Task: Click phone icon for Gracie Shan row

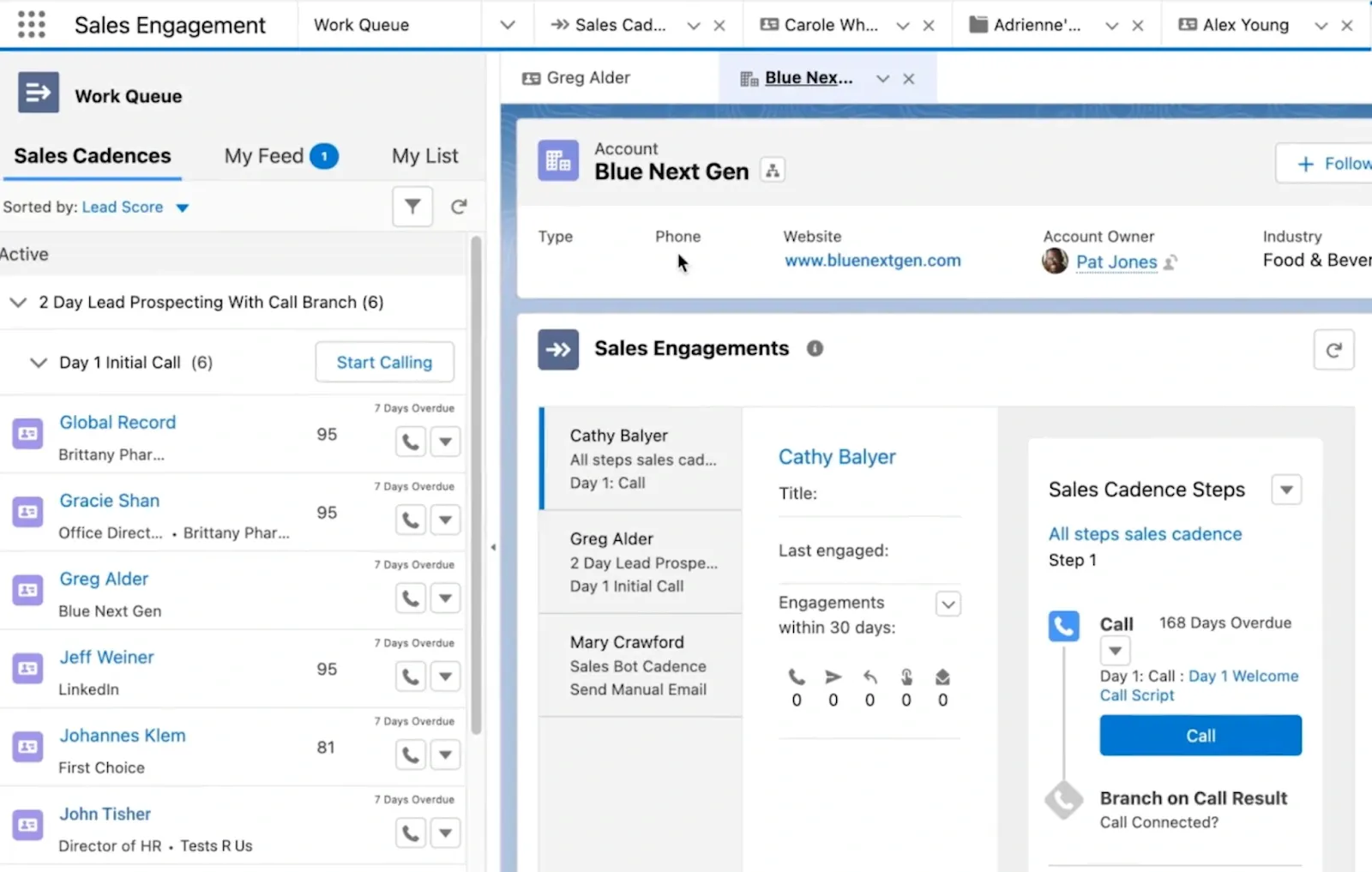Action: [411, 520]
